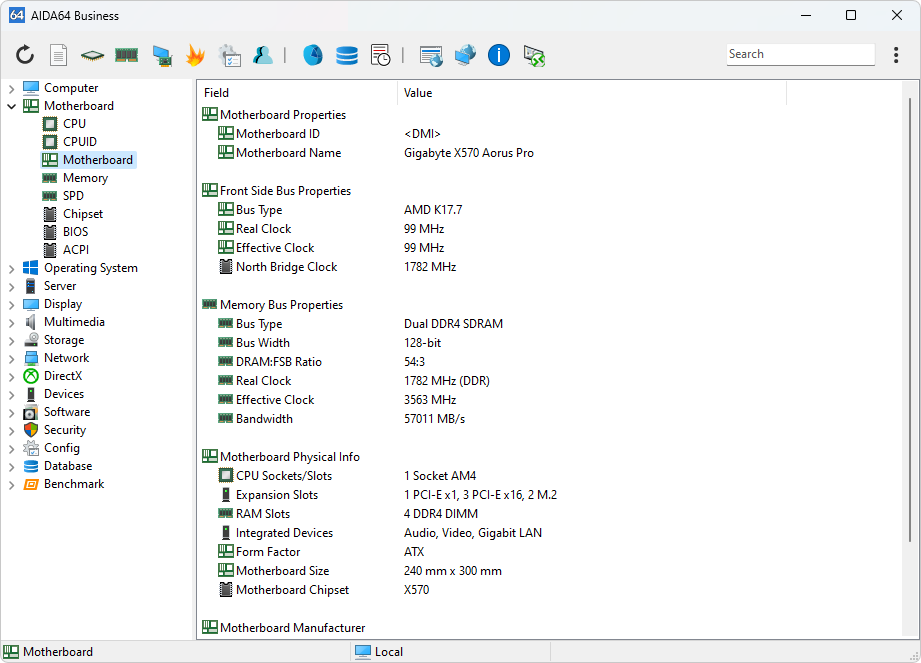Click the memory module toolbar icon
Viewport: 921px width, 663px height.
coord(126,56)
